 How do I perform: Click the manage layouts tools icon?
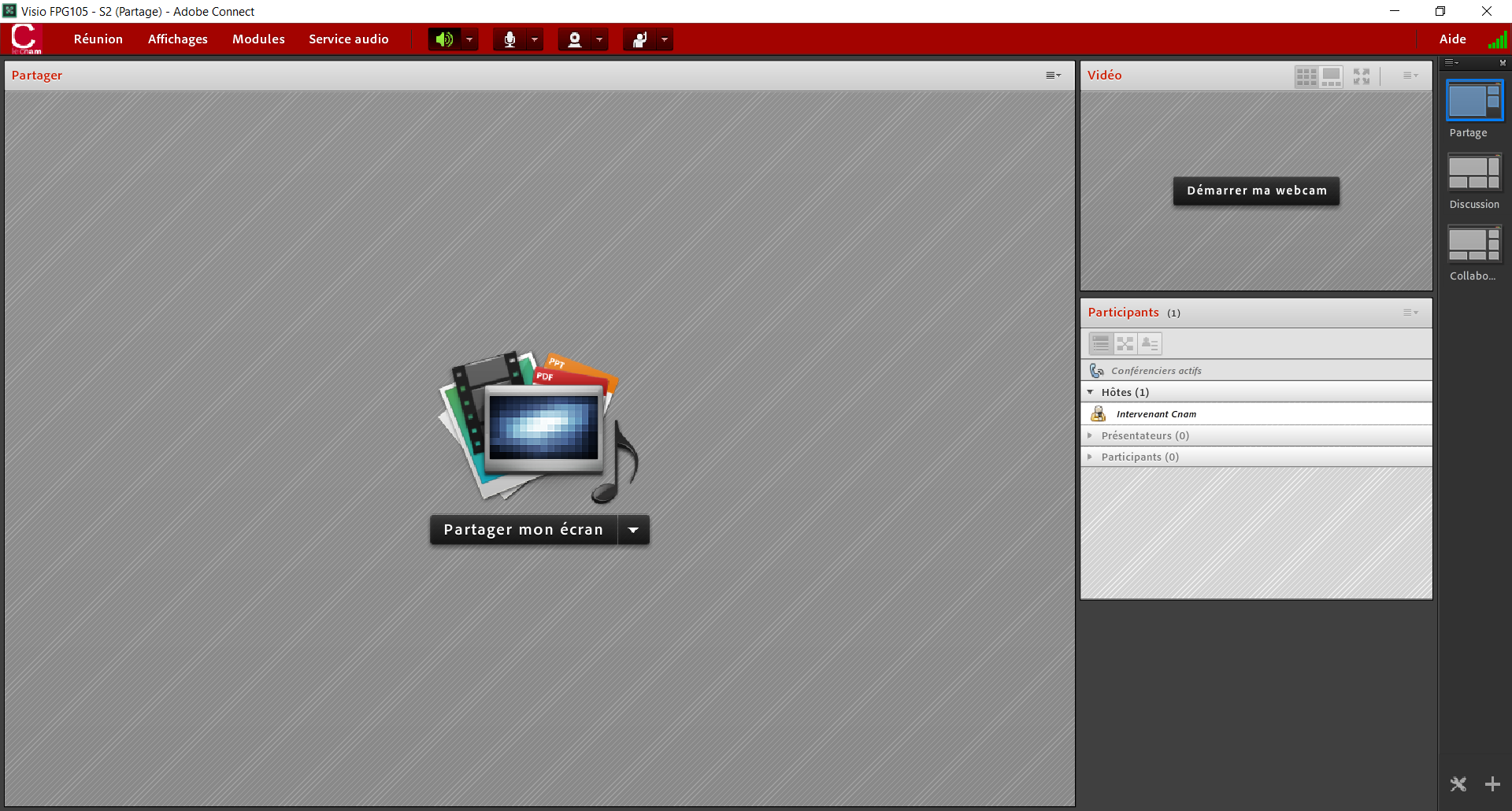(x=1458, y=784)
